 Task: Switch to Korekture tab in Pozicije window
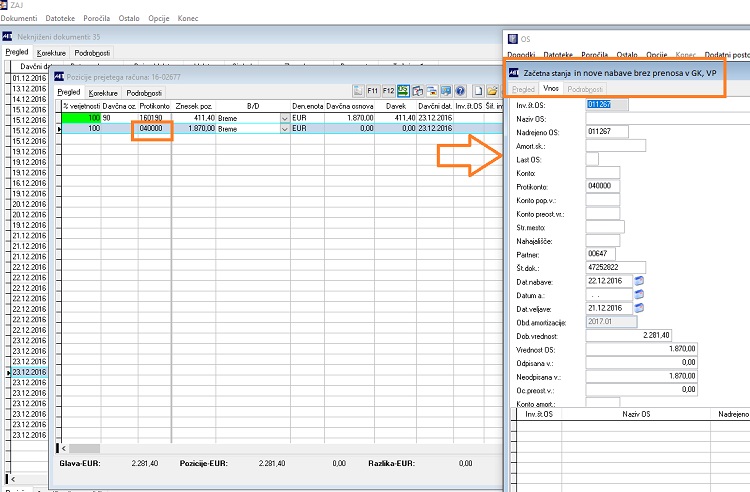tap(103, 93)
